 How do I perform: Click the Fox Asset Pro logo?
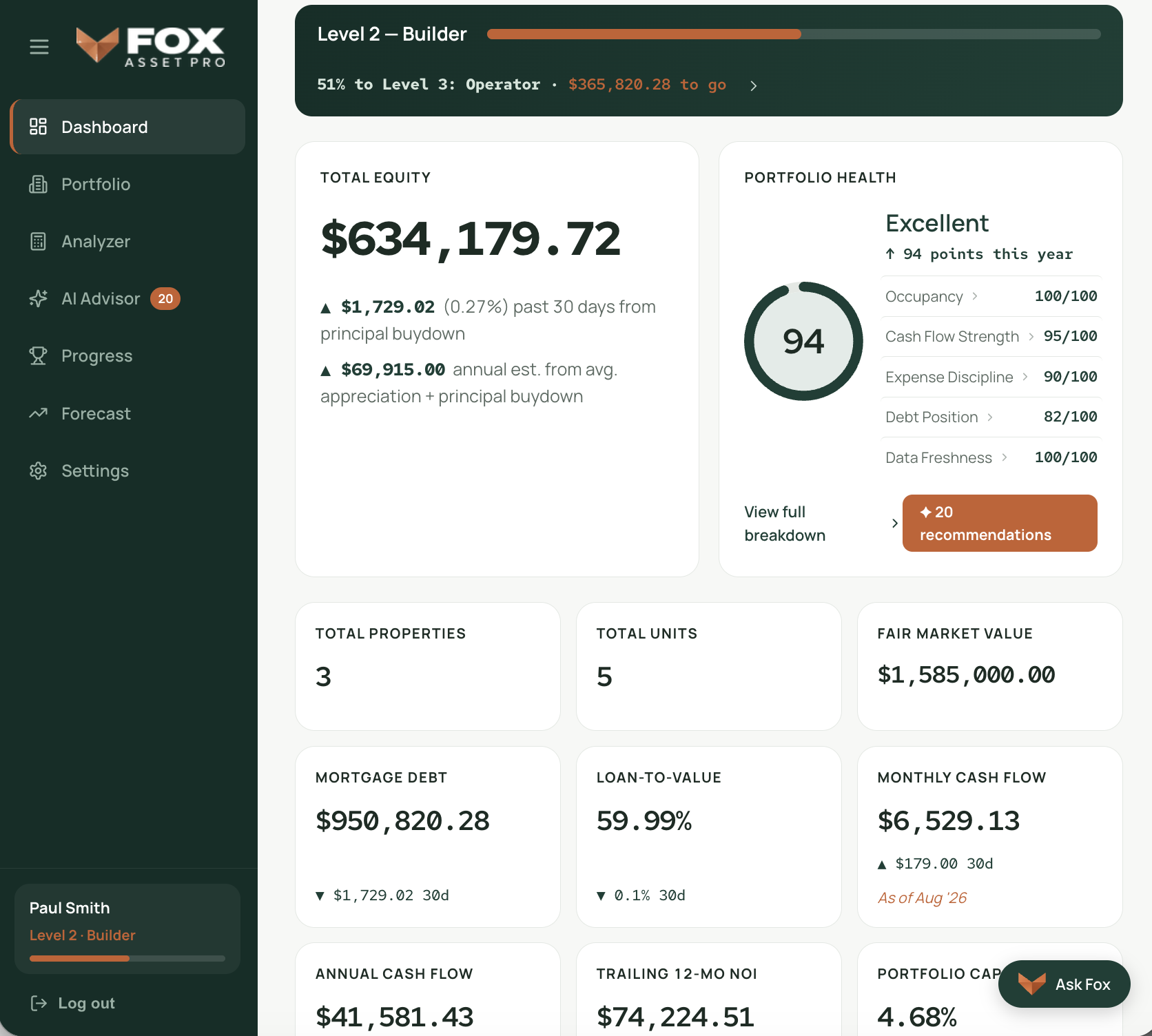coord(151,47)
